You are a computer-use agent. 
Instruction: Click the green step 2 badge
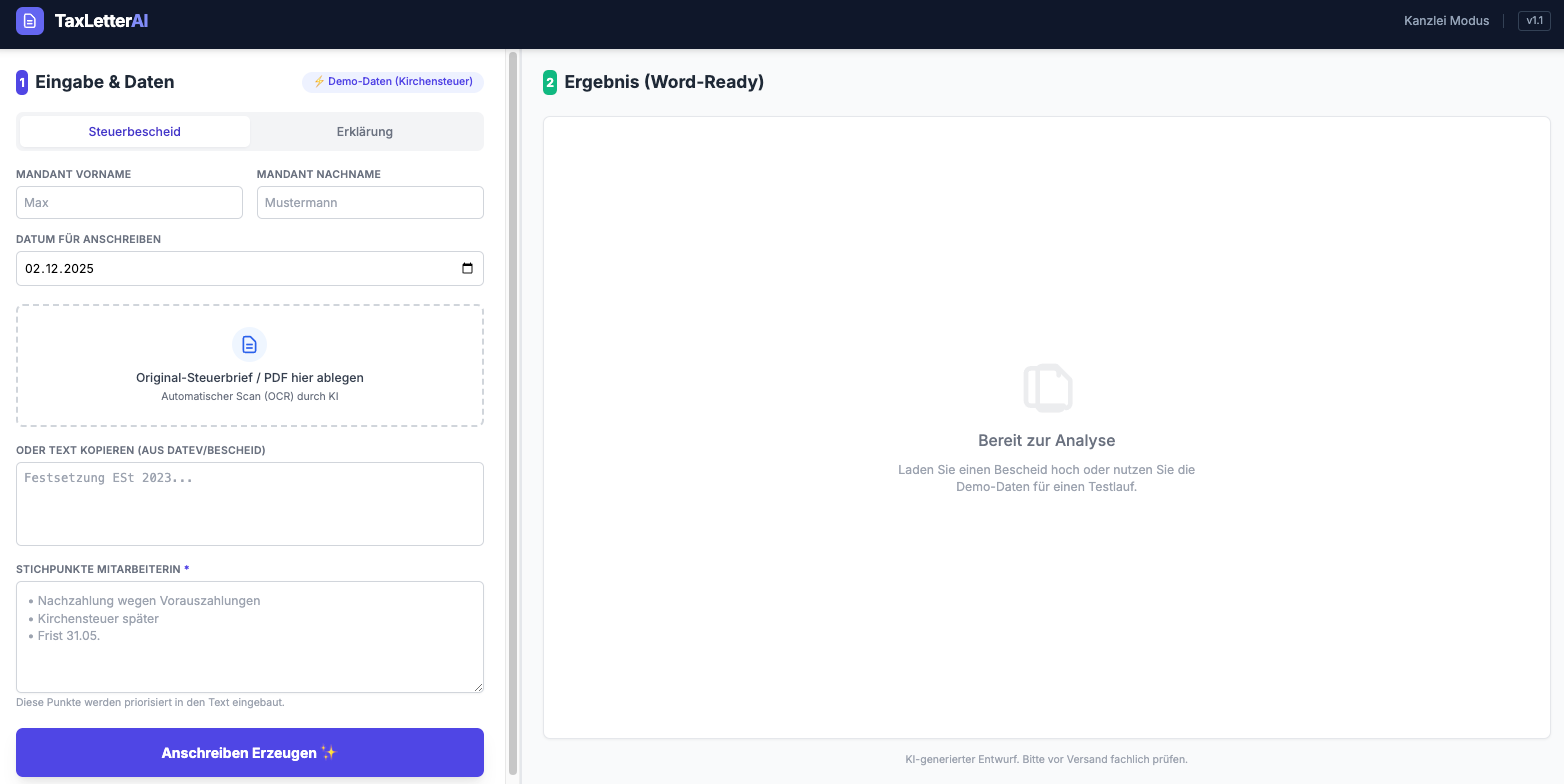click(x=550, y=82)
